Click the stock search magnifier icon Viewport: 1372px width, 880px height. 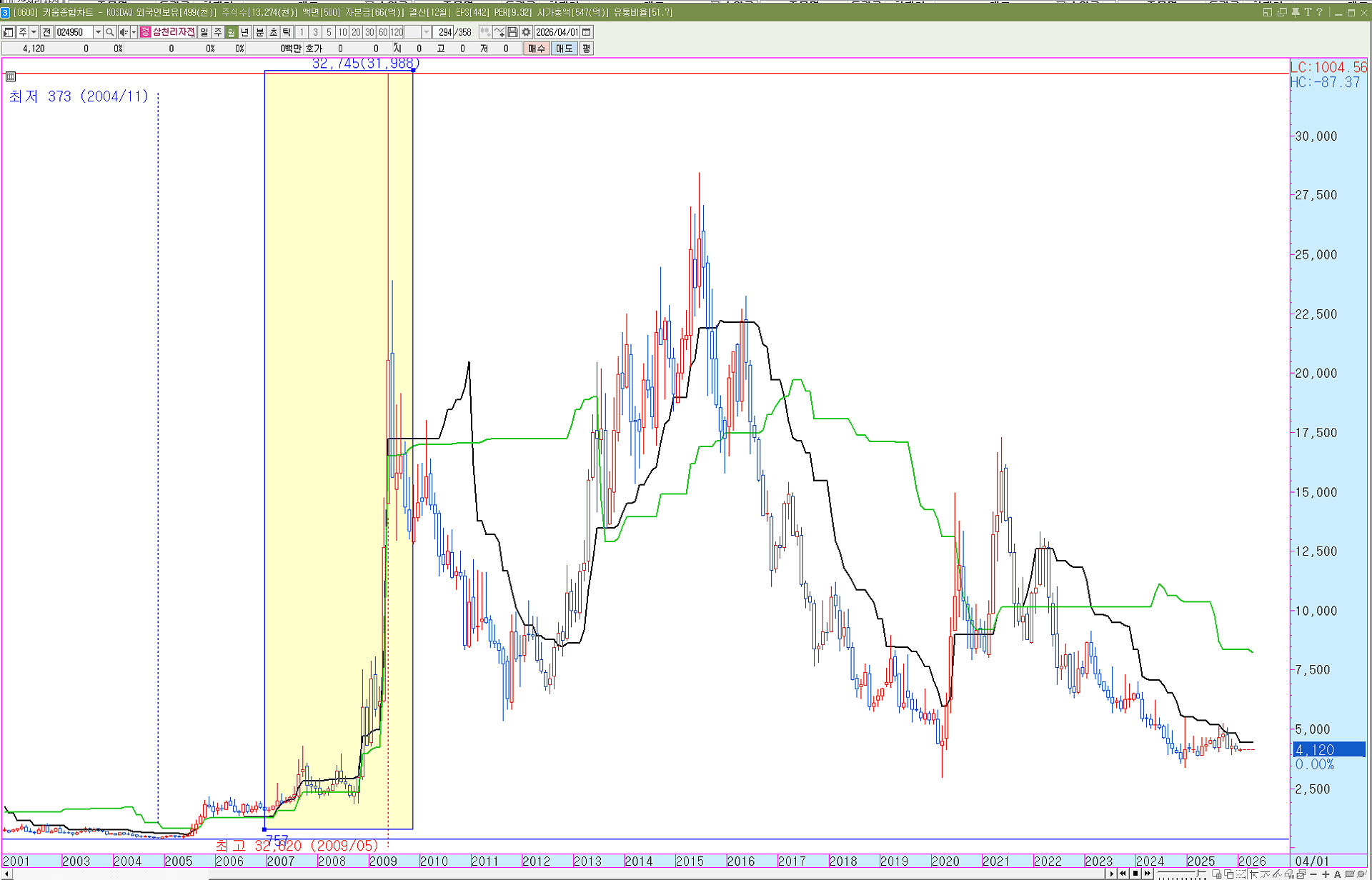[x=110, y=32]
